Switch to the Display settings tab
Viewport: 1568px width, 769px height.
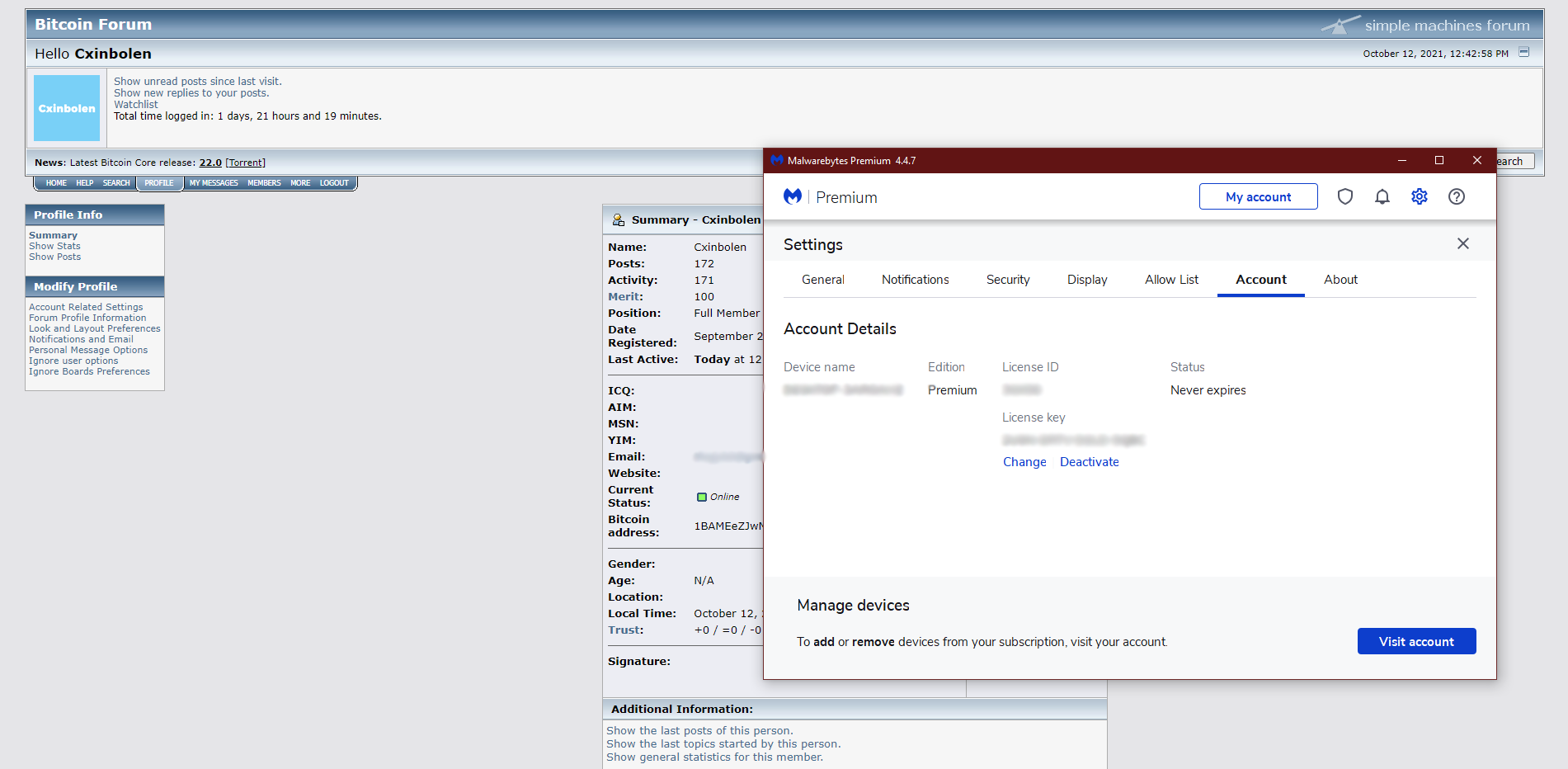tap(1087, 280)
